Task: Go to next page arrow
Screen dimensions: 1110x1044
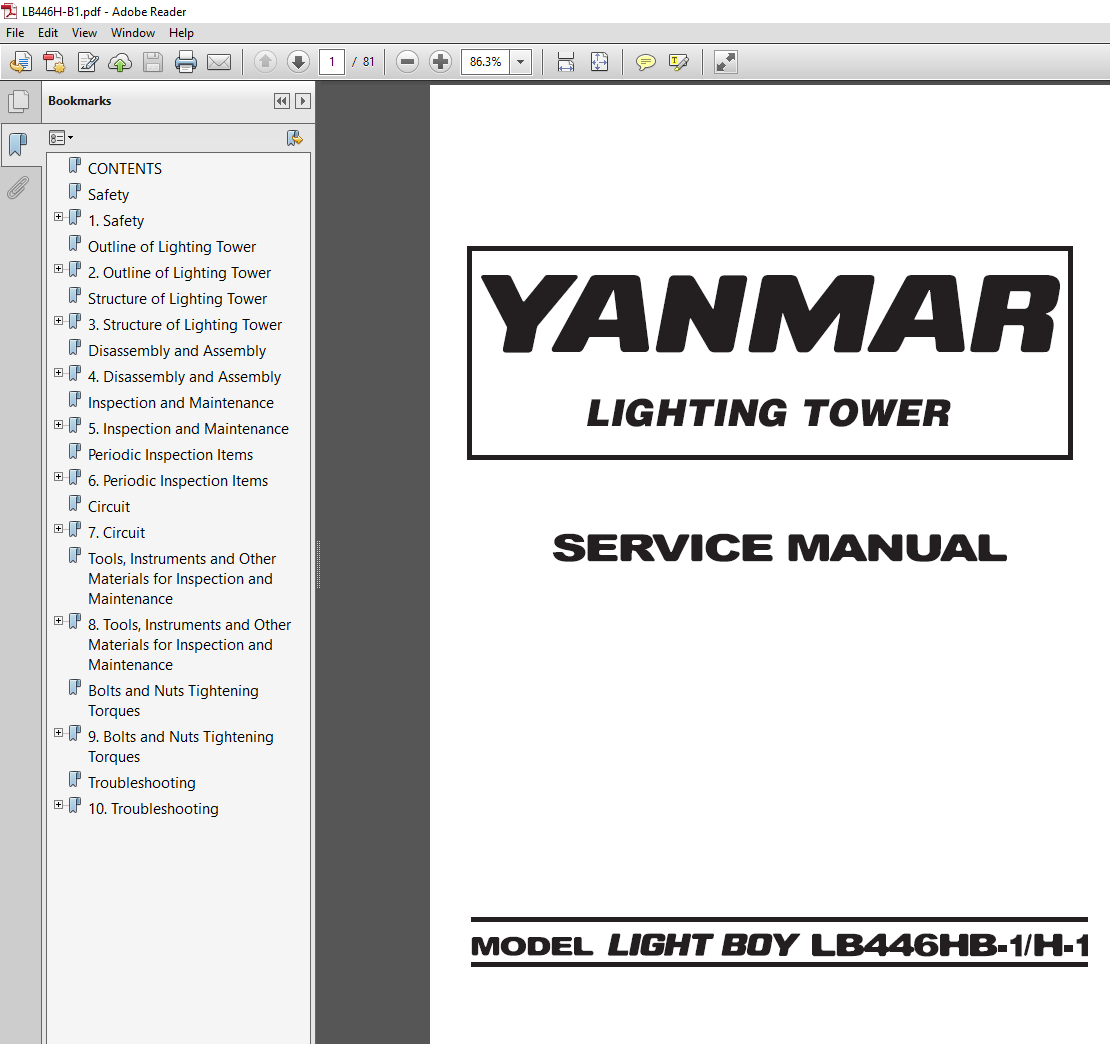Action: [x=298, y=62]
